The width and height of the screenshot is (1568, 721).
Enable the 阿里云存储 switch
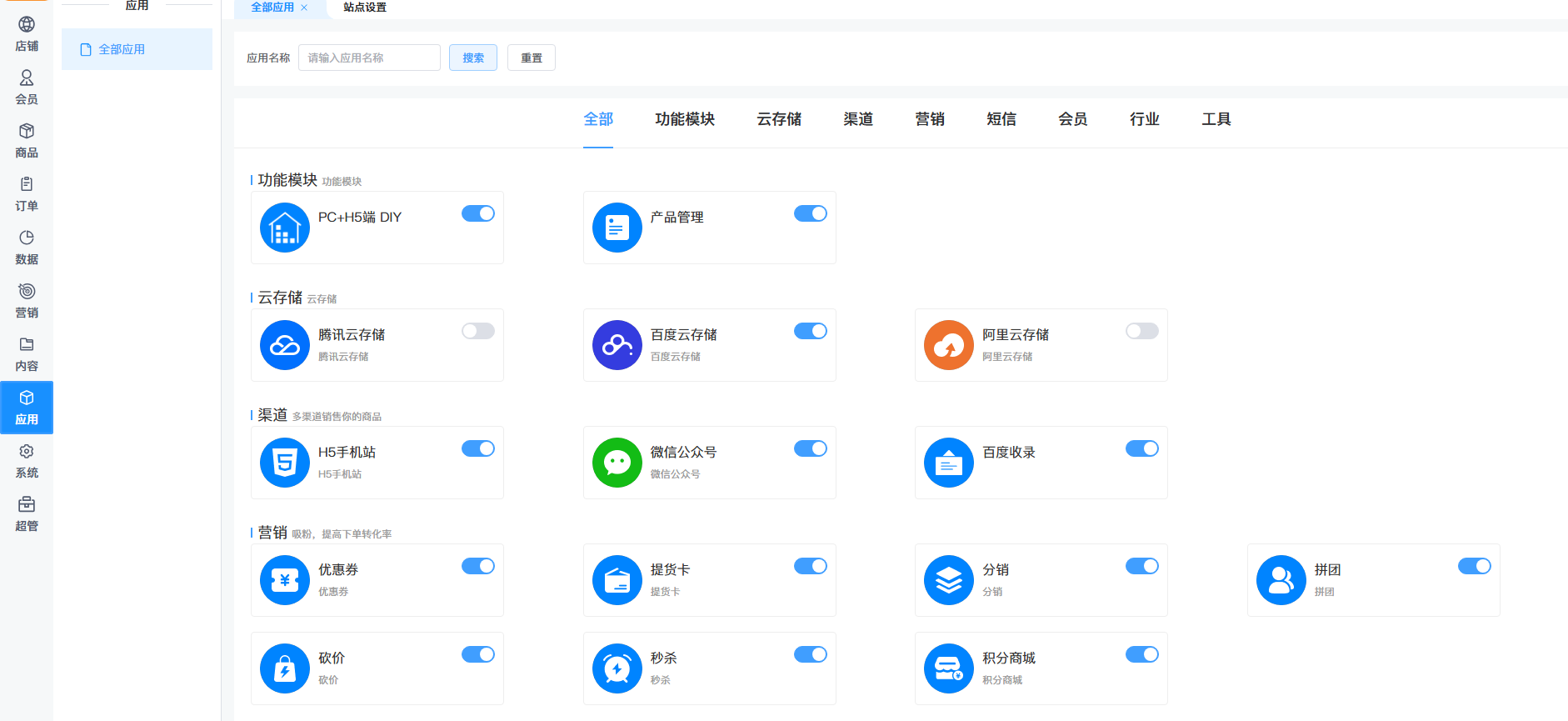click(x=1142, y=331)
